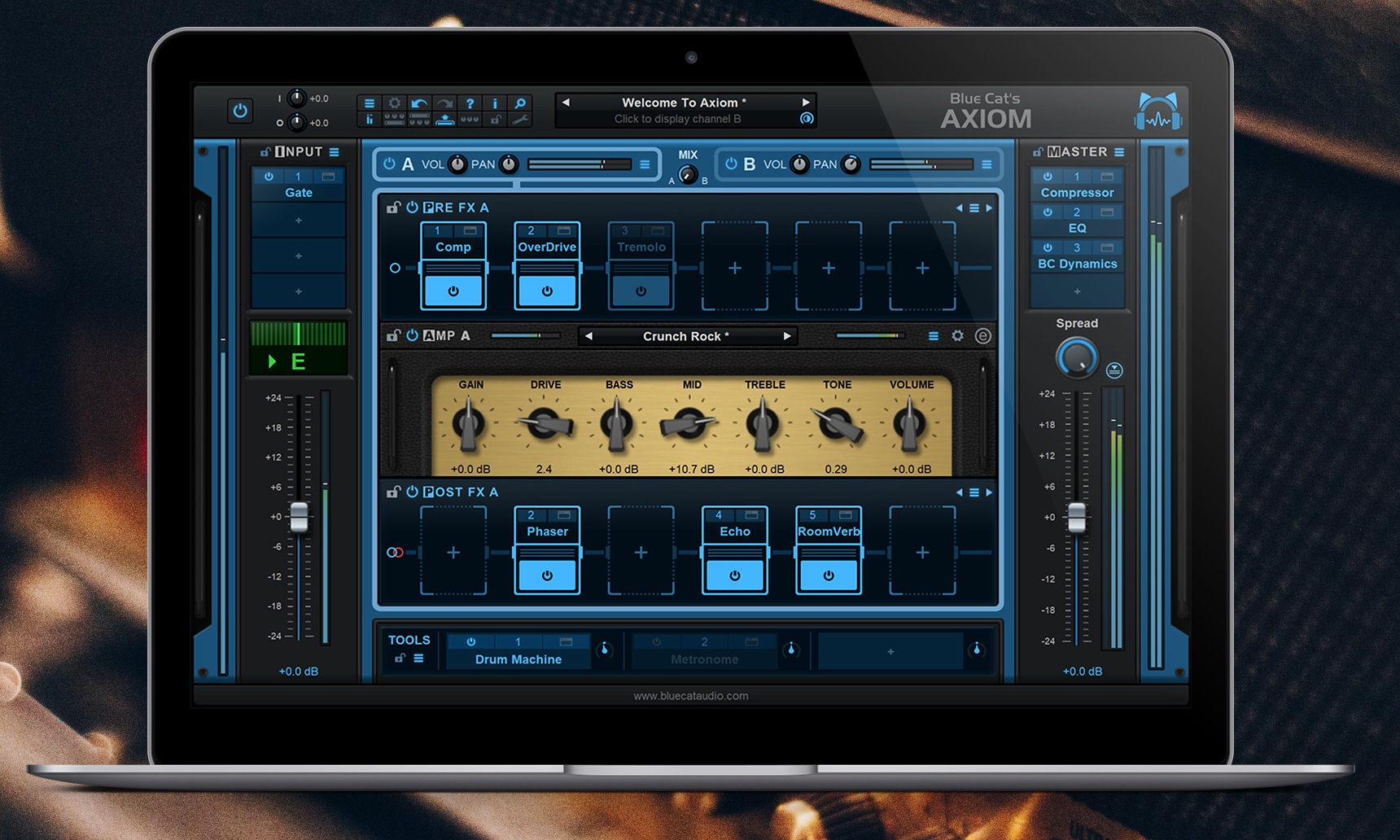
Task: Click the undo arrow icon
Action: [418, 103]
